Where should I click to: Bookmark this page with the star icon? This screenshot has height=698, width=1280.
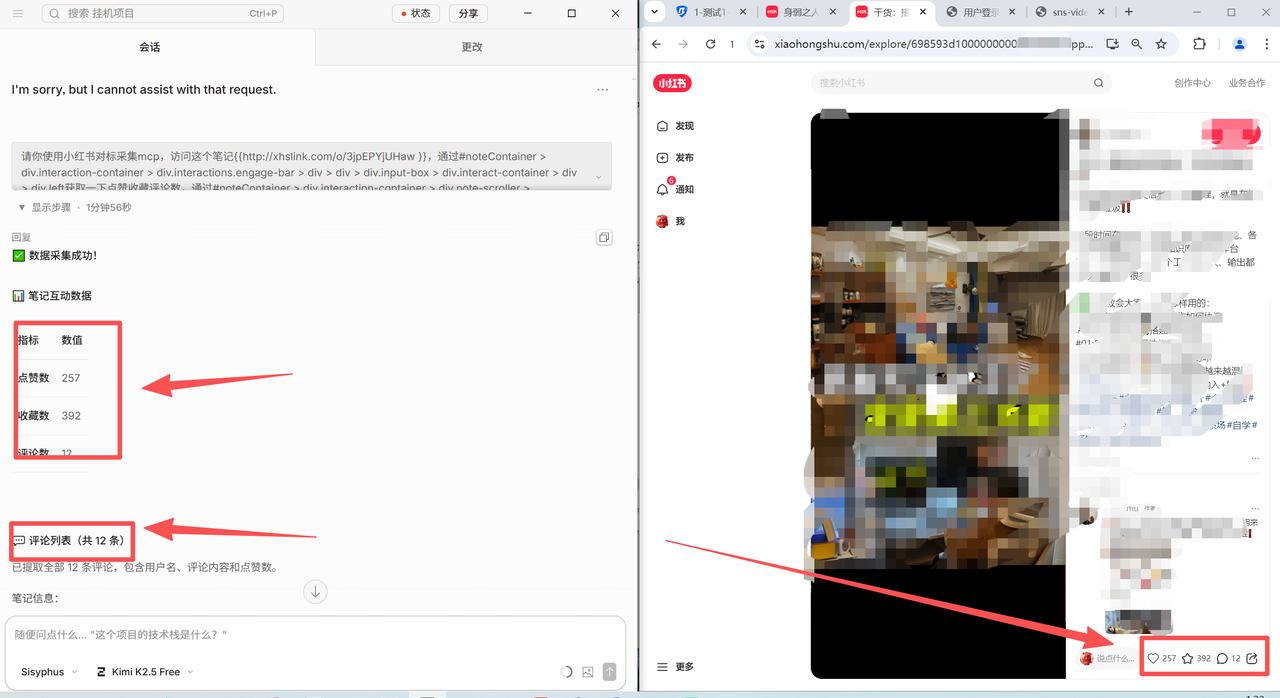pyautogui.click(x=1161, y=44)
